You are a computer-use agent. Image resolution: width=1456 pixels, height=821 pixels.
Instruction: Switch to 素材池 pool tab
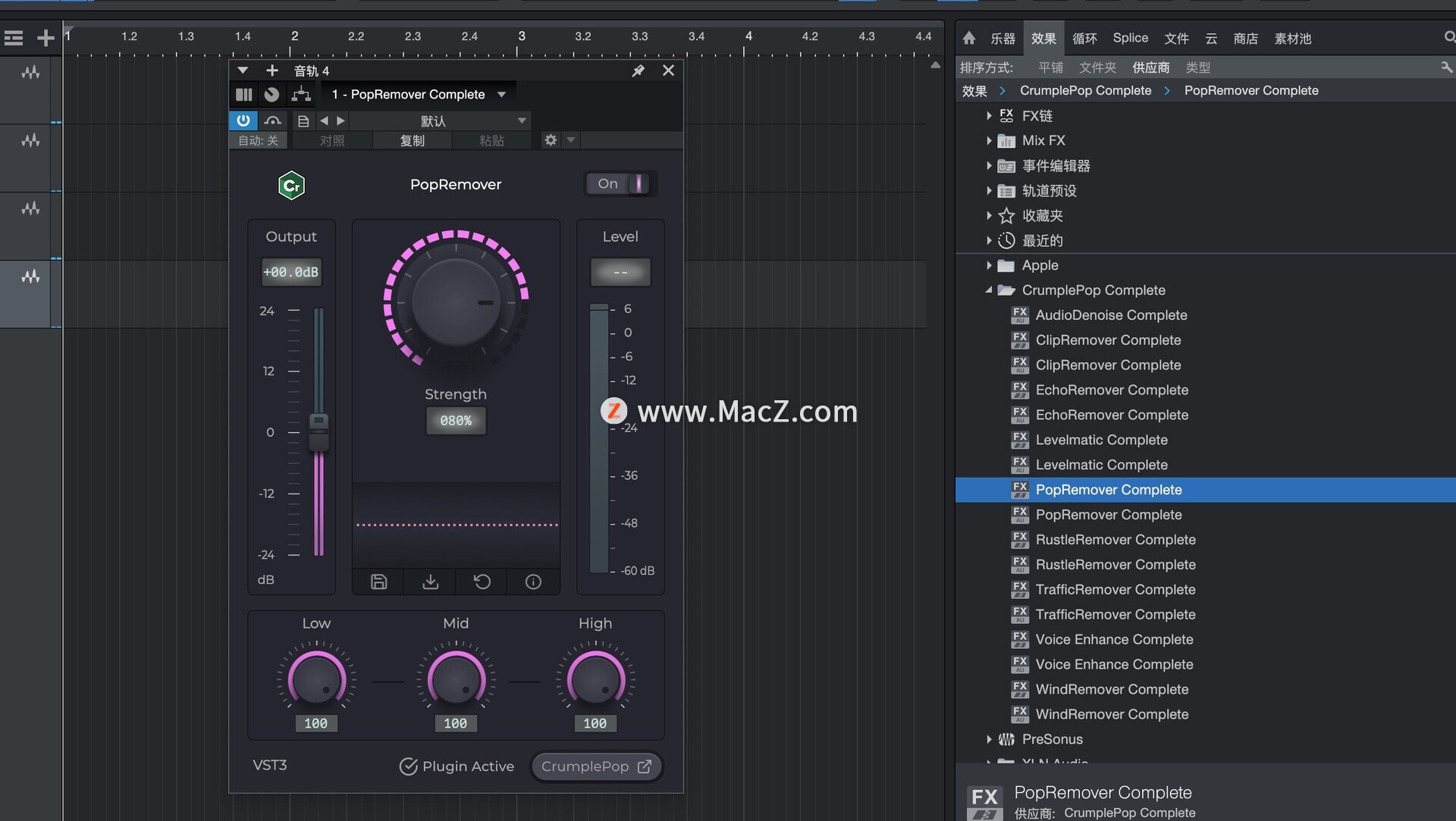click(1293, 38)
